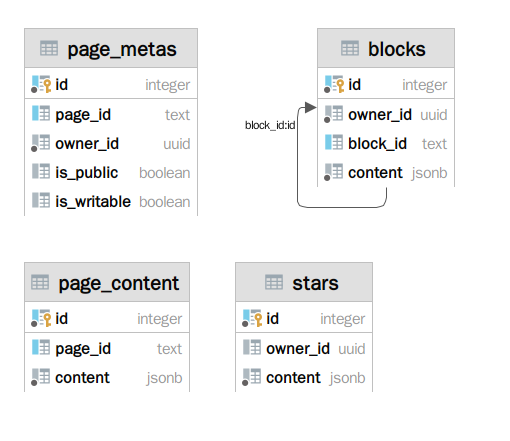The image size is (510, 441).
Task: Click the stars table header icon
Action: pyautogui.click(x=274, y=282)
